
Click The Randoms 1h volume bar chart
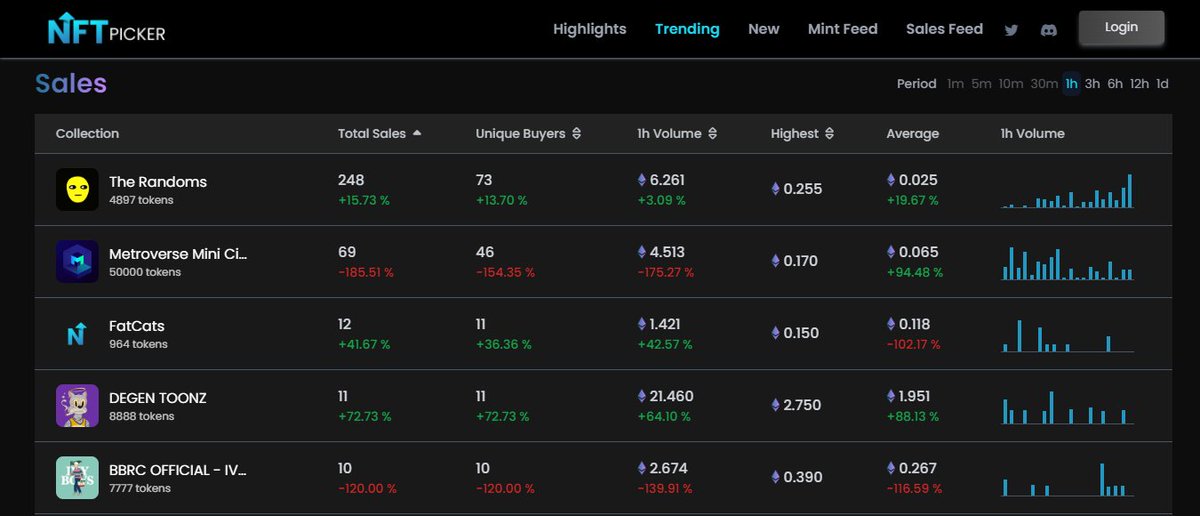tap(1068, 190)
